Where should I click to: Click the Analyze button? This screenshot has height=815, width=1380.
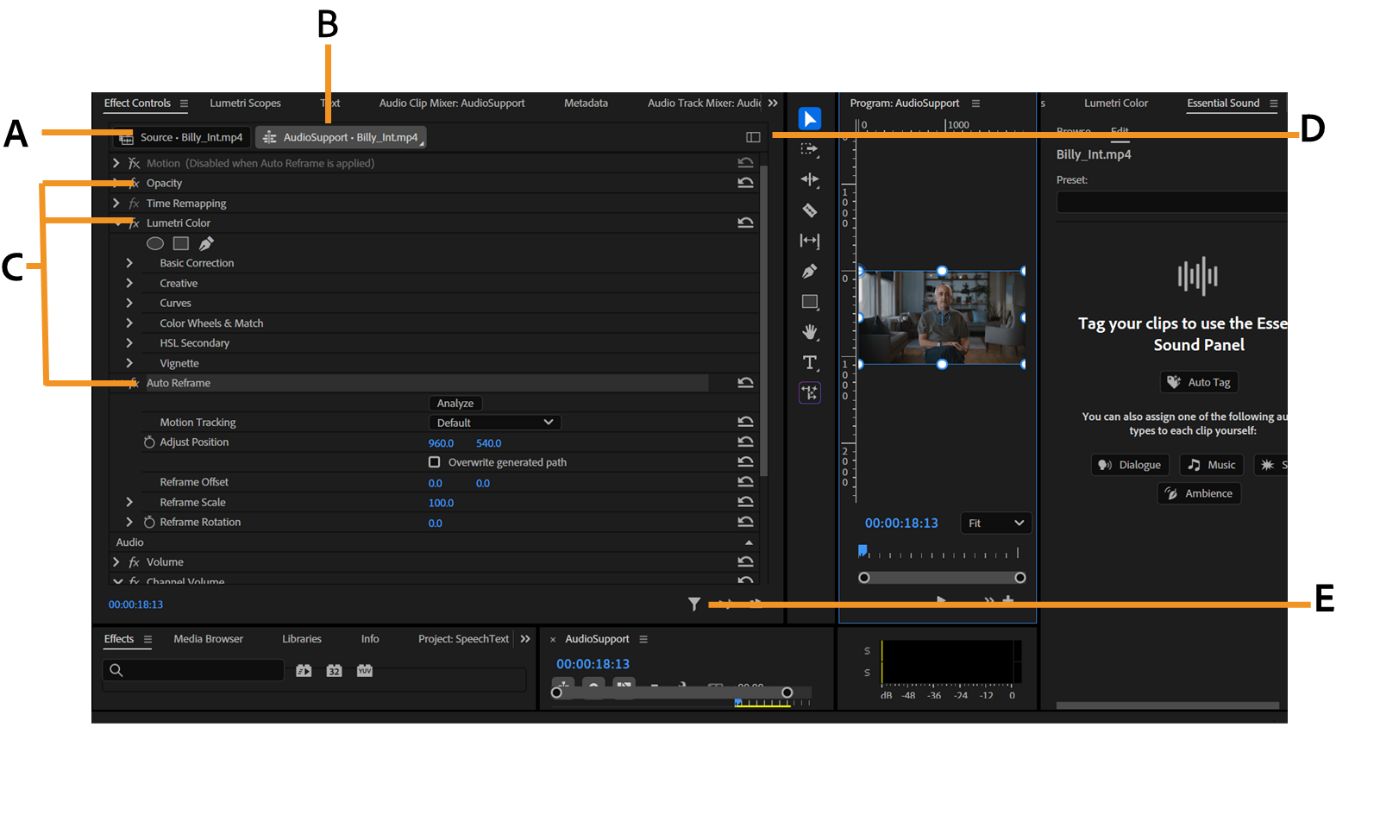(x=455, y=403)
